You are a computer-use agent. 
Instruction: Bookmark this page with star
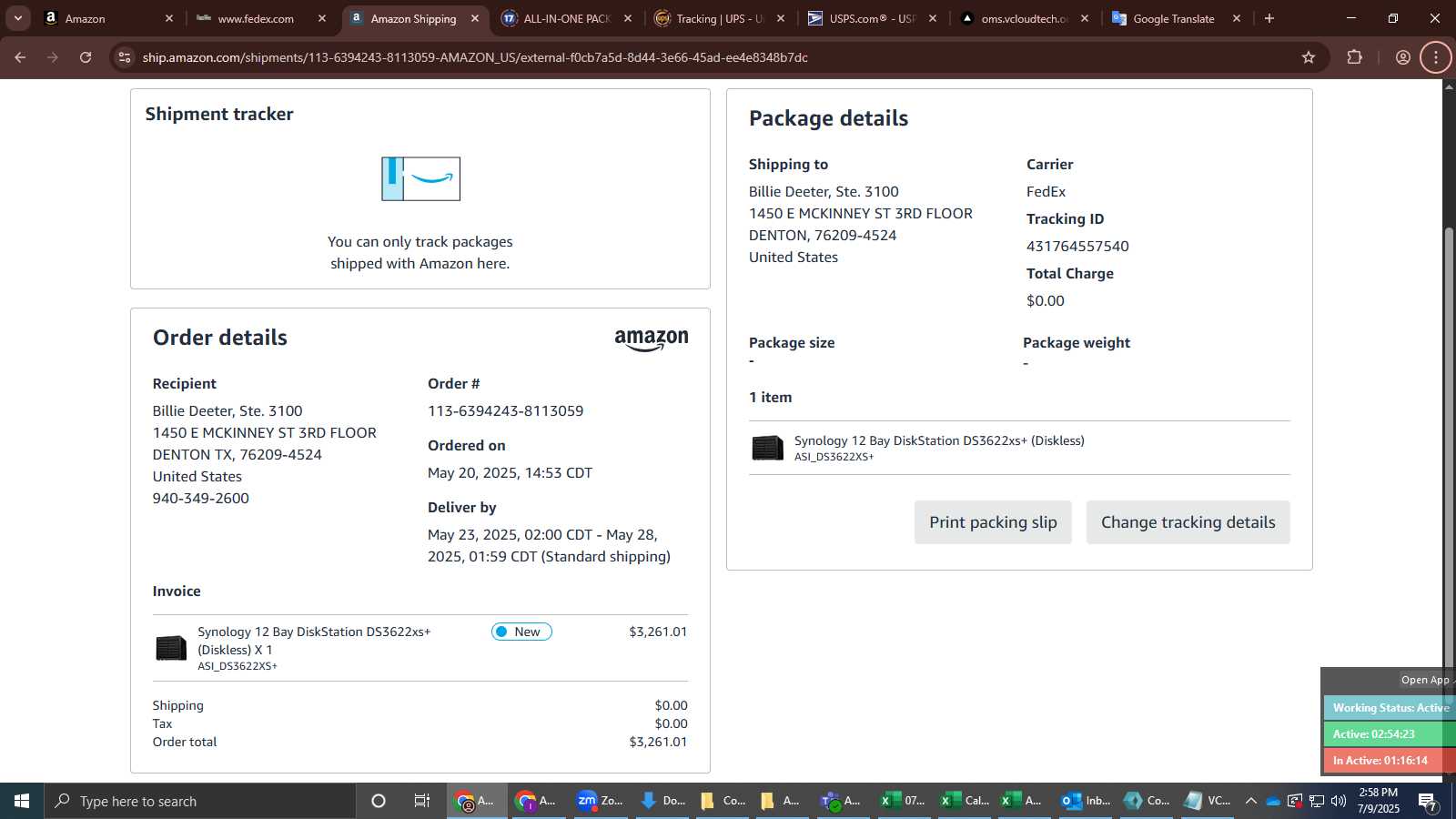point(1309,57)
